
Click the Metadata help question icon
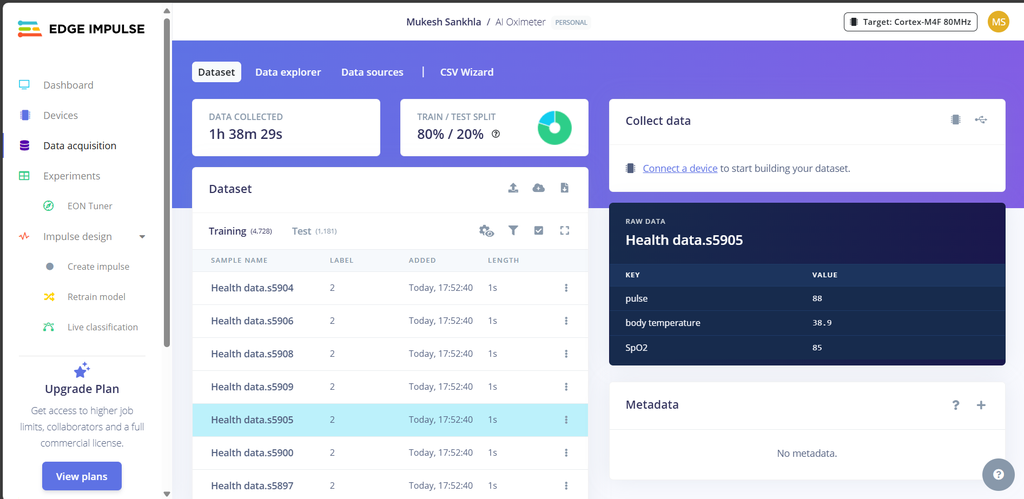(955, 405)
